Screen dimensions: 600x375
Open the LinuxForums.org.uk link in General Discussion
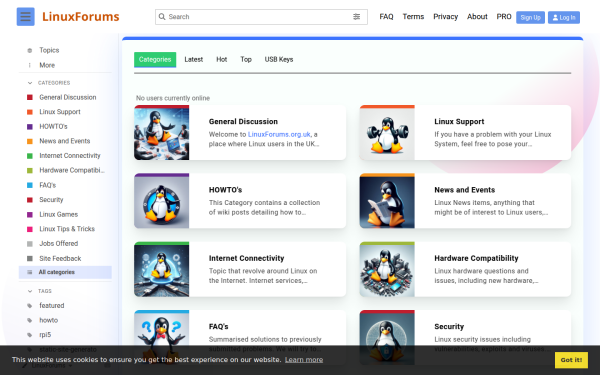click(x=279, y=134)
